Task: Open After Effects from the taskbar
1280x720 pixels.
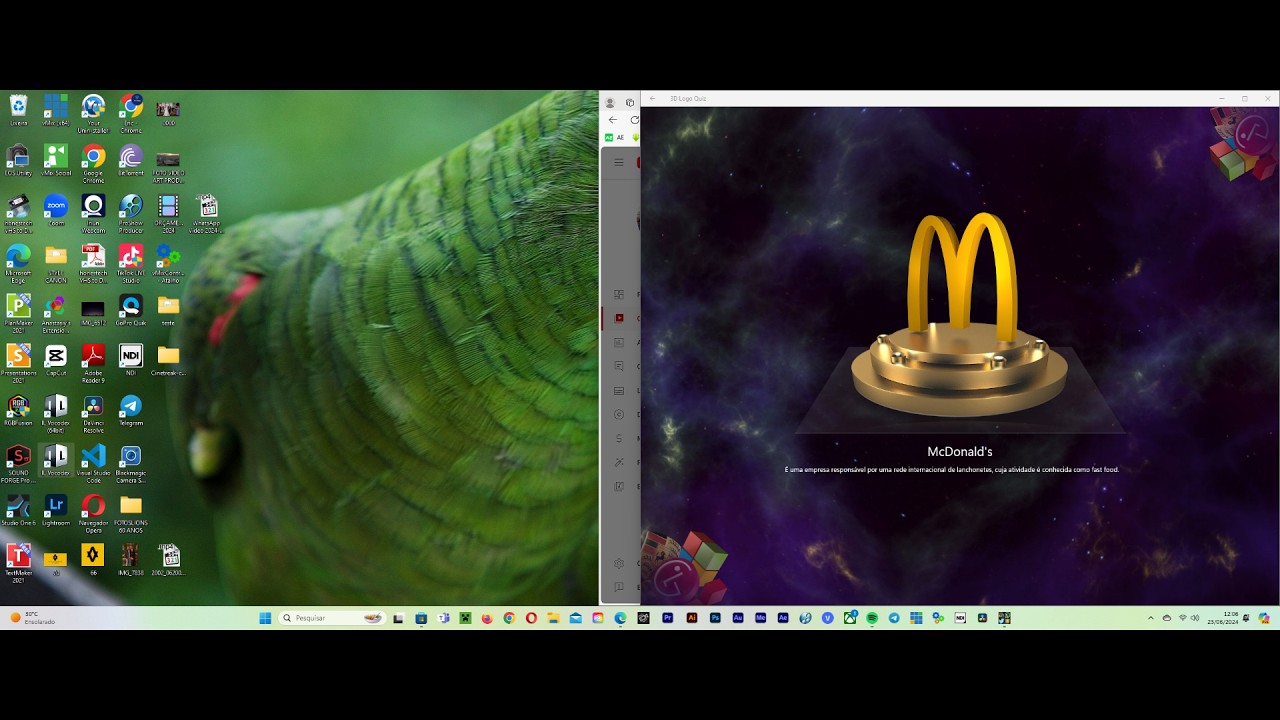Action: pyautogui.click(x=783, y=618)
